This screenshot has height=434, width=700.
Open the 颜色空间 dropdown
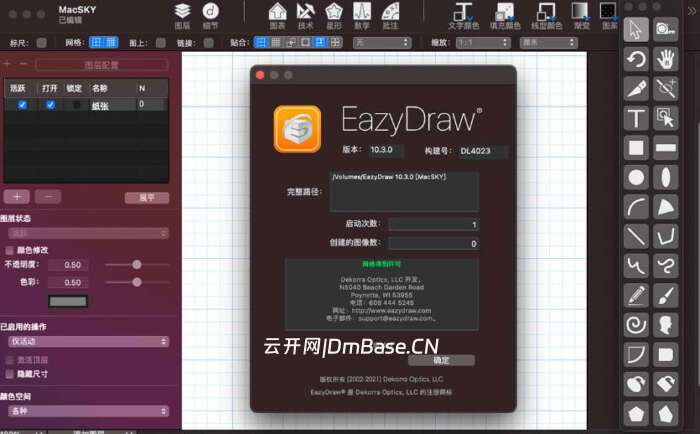pyautogui.click(x=88, y=411)
